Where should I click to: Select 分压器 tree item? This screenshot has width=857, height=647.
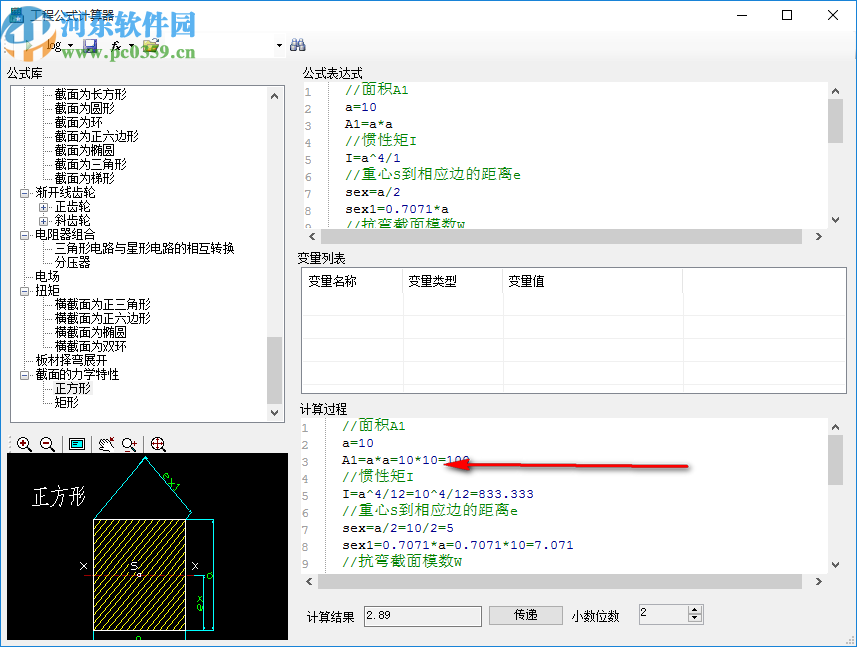point(73,262)
